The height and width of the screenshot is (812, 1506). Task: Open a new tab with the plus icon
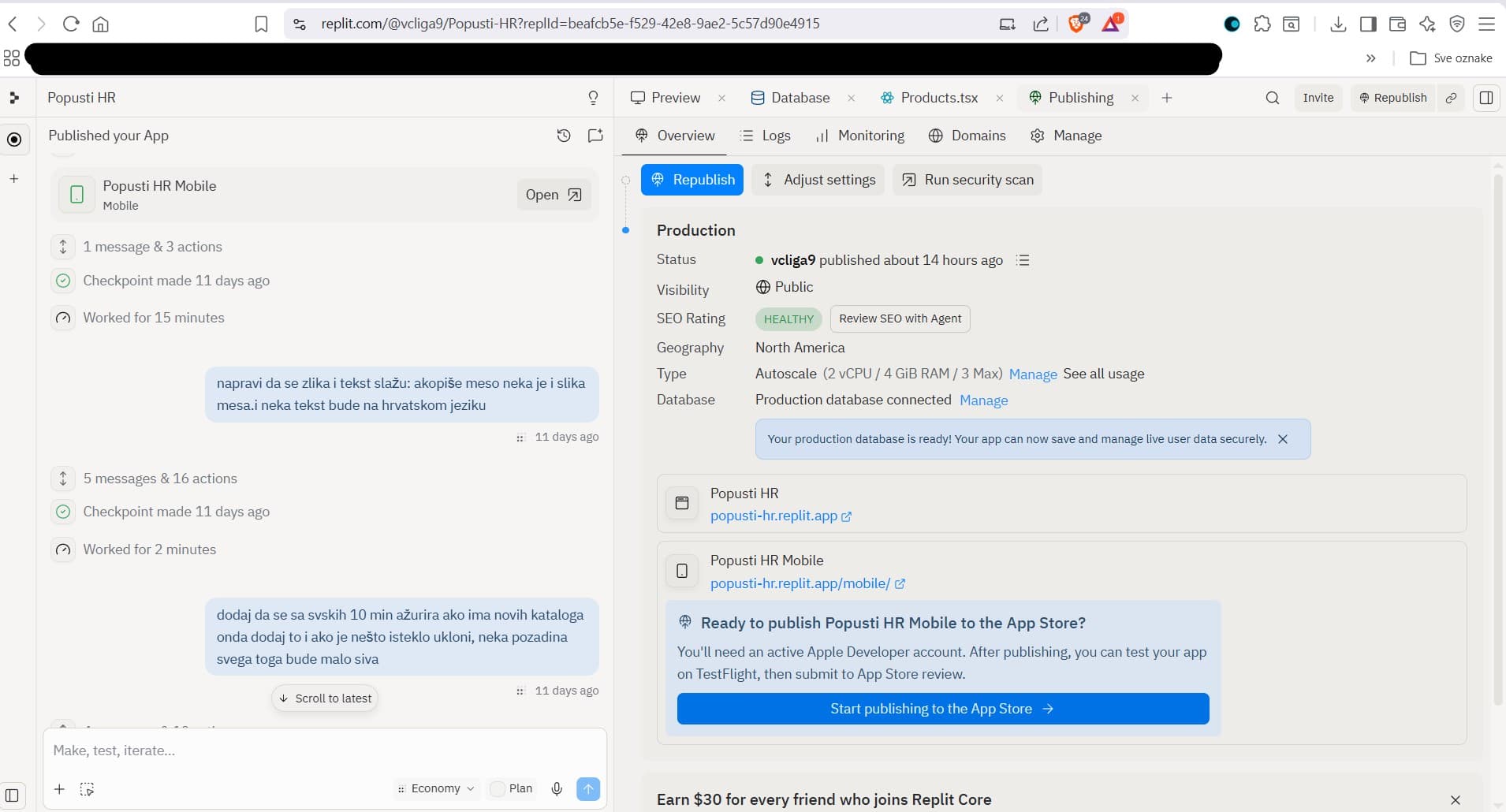[1167, 98]
